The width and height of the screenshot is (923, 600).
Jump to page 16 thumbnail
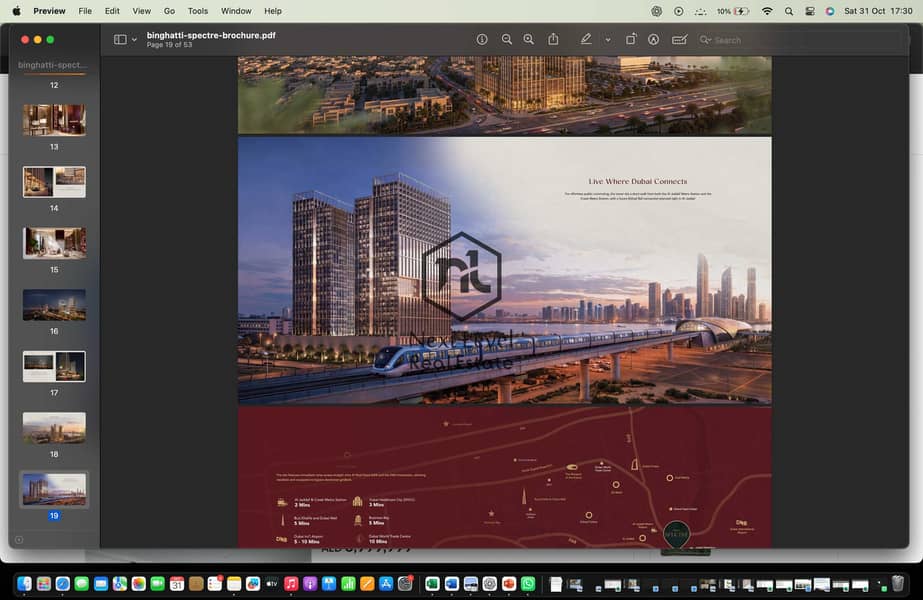pos(54,304)
